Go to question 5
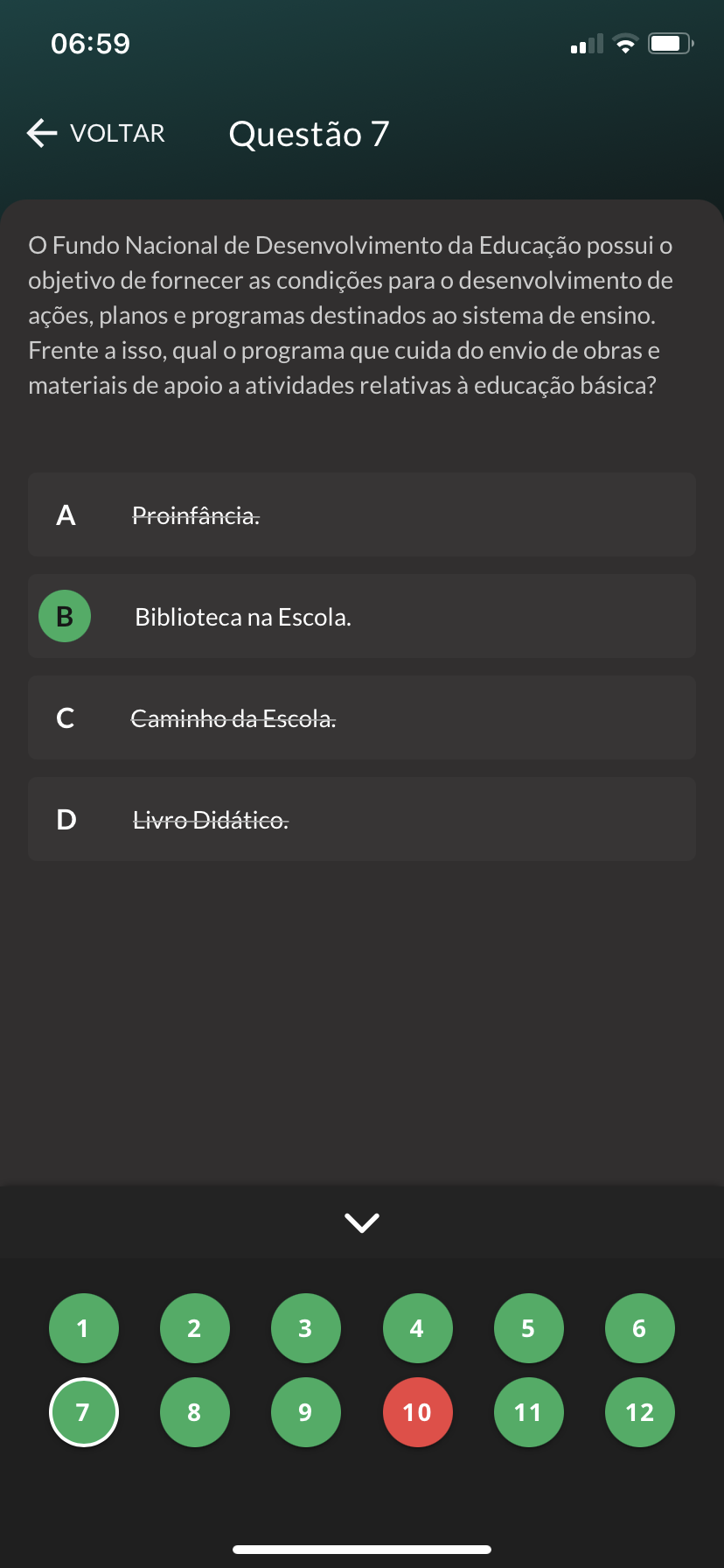This screenshot has height=1568, width=724. (x=528, y=1328)
